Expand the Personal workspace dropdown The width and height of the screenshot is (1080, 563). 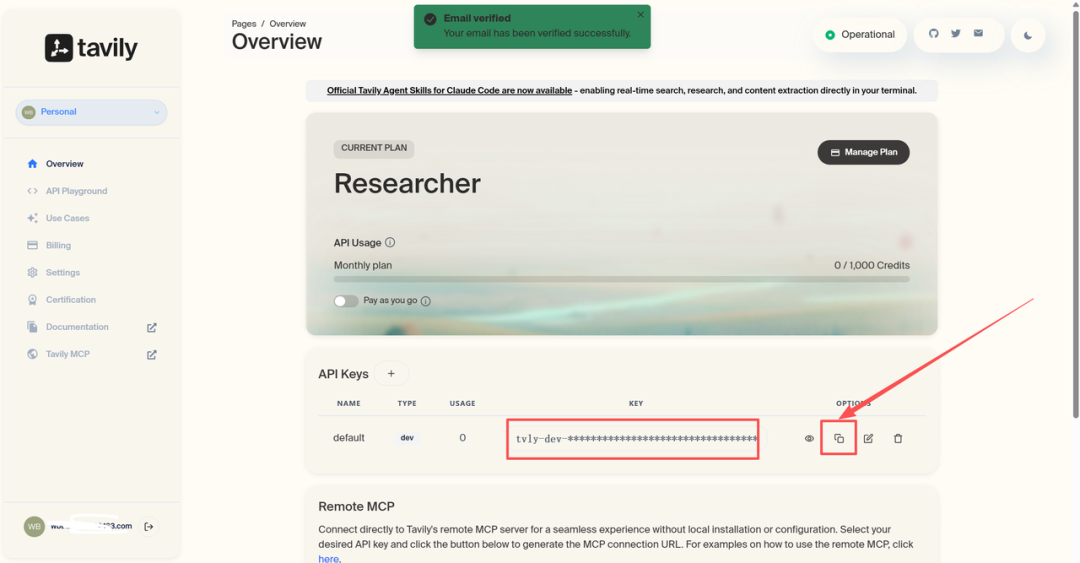click(x=92, y=112)
